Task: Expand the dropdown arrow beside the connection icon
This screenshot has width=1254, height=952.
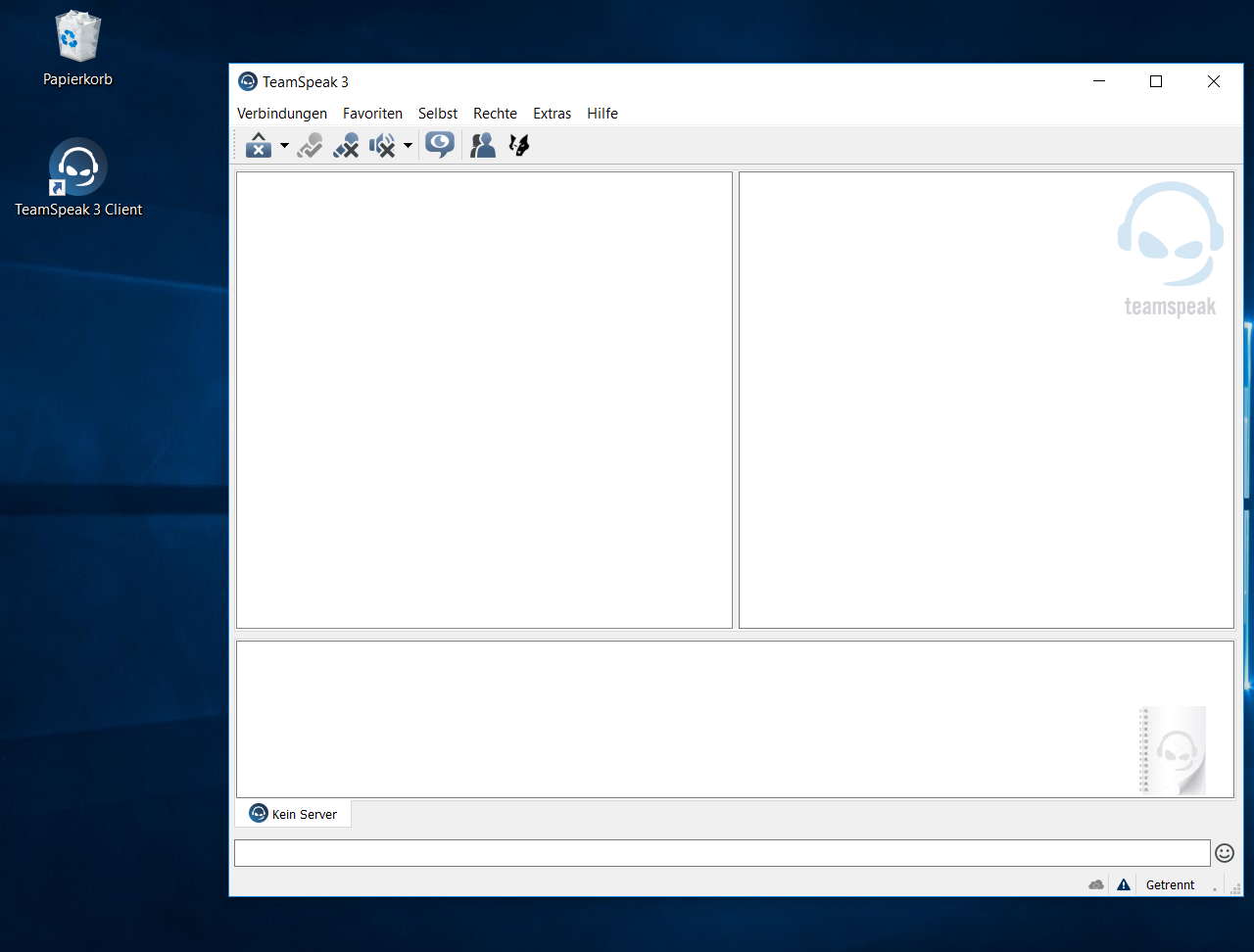Action: [x=284, y=146]
